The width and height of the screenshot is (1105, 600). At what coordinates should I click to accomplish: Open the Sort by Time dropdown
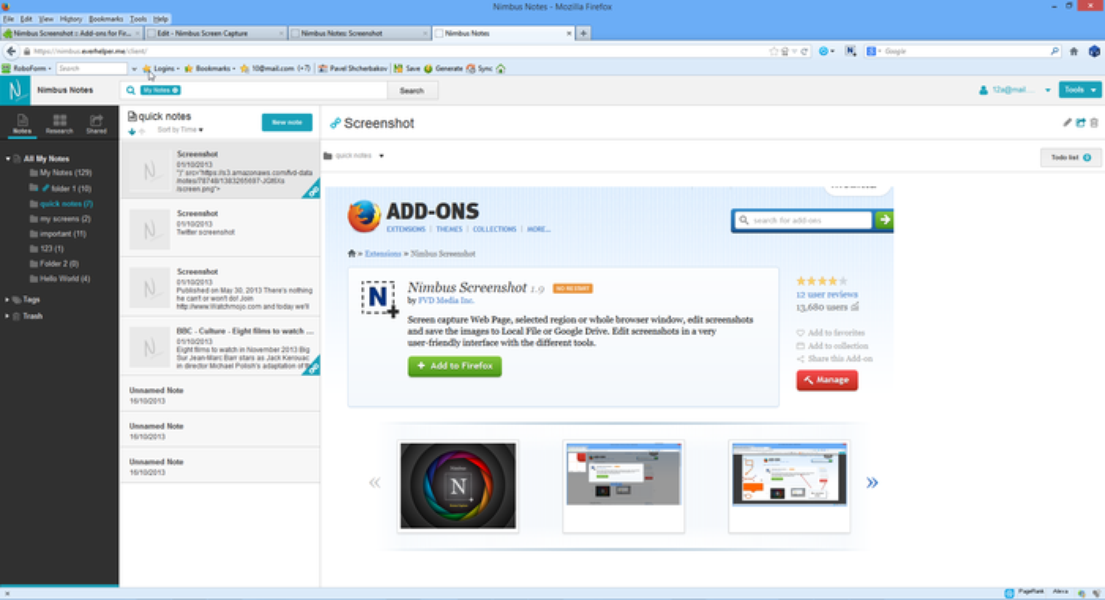[x=180, y=130]
